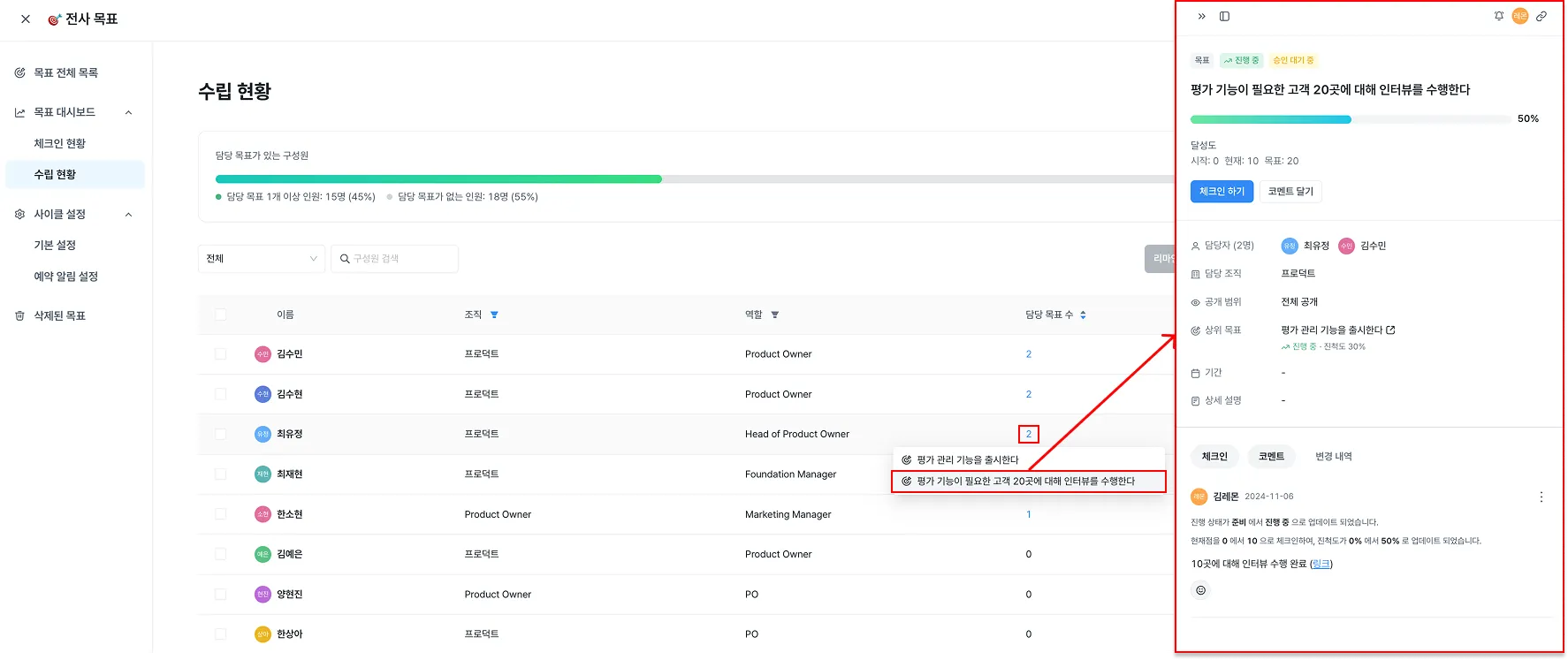The image size is (1568, 660).
Task: Choose 평가 관리 기능을 출시한다 from the popup list
Action: coord(1030,459)
